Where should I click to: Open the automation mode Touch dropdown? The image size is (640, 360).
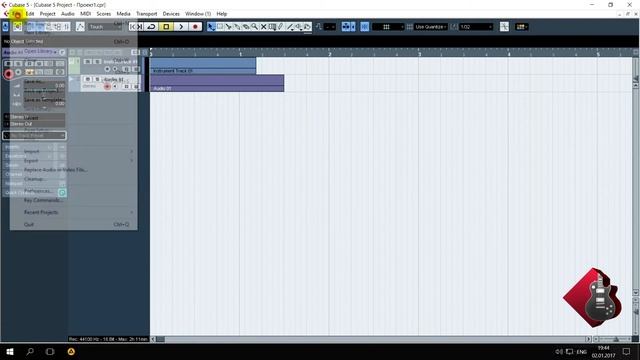[104, 27]
